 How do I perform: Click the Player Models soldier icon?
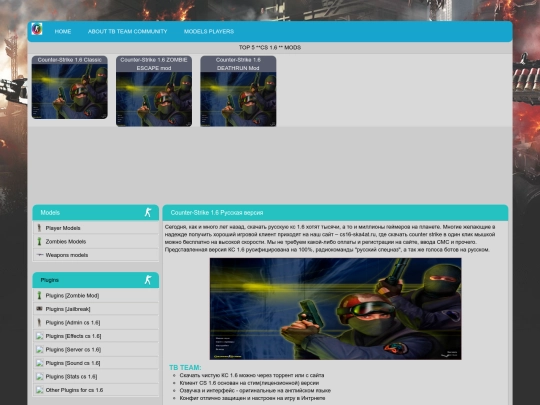point(39,228)
